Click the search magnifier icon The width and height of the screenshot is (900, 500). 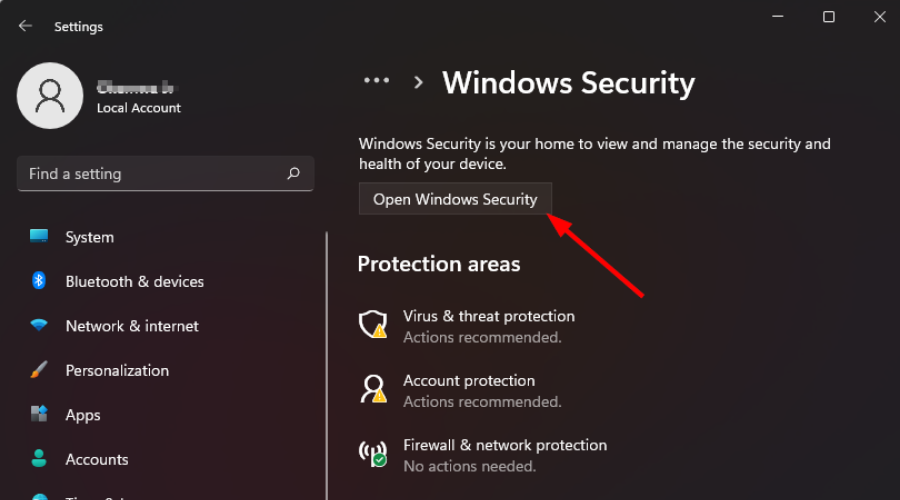click(293, 173)
